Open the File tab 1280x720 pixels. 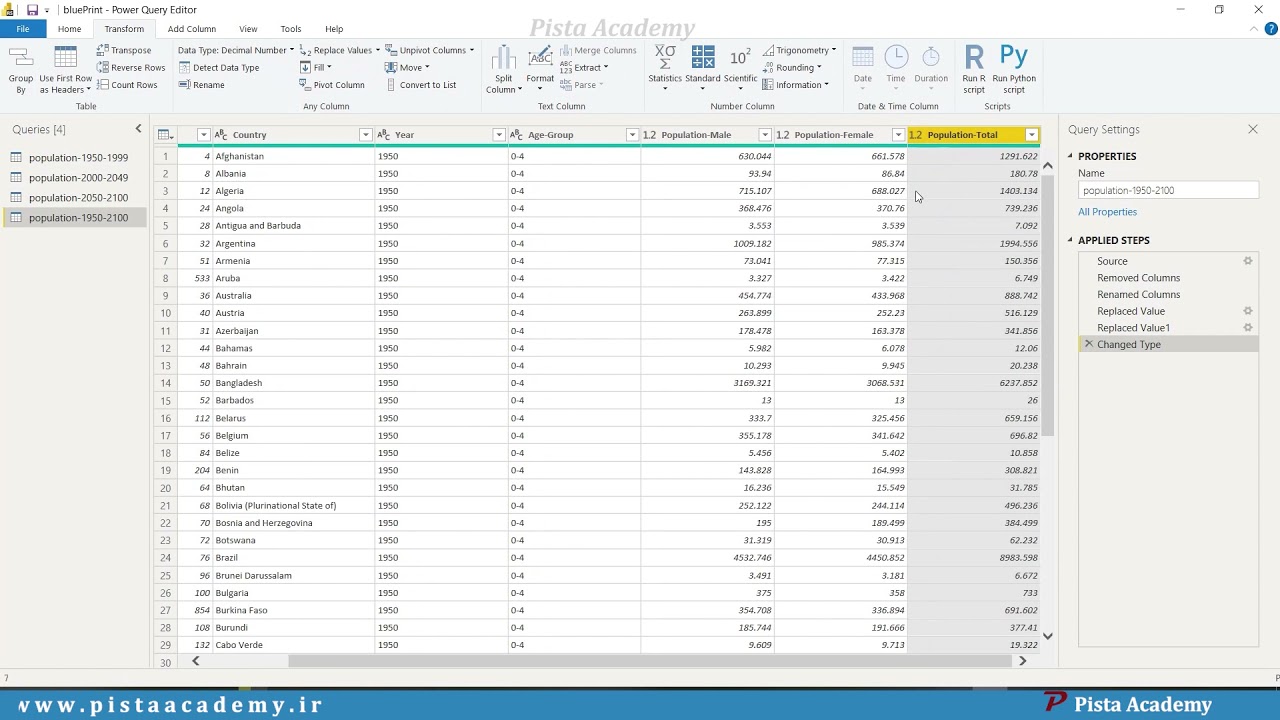(x=23, y=29)
